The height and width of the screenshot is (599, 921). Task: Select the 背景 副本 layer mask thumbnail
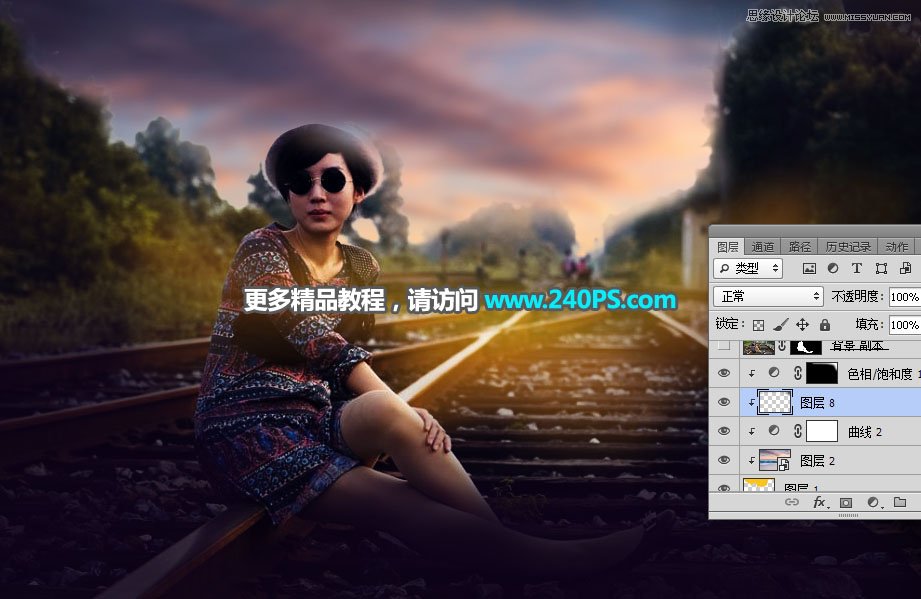pyautogui.click(x=806, y=347)
